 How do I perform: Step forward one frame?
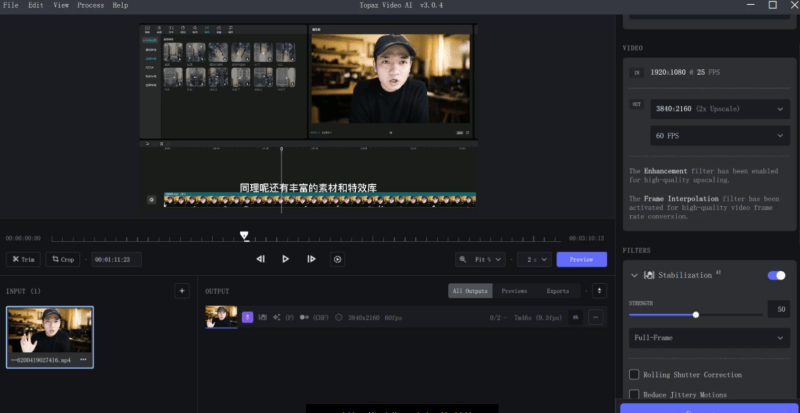point(311,259)
